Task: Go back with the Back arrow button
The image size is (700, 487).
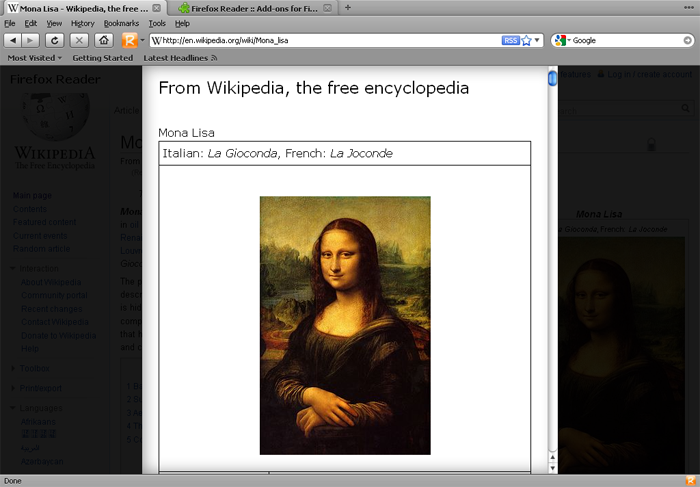Action: [x=13, y=41]
